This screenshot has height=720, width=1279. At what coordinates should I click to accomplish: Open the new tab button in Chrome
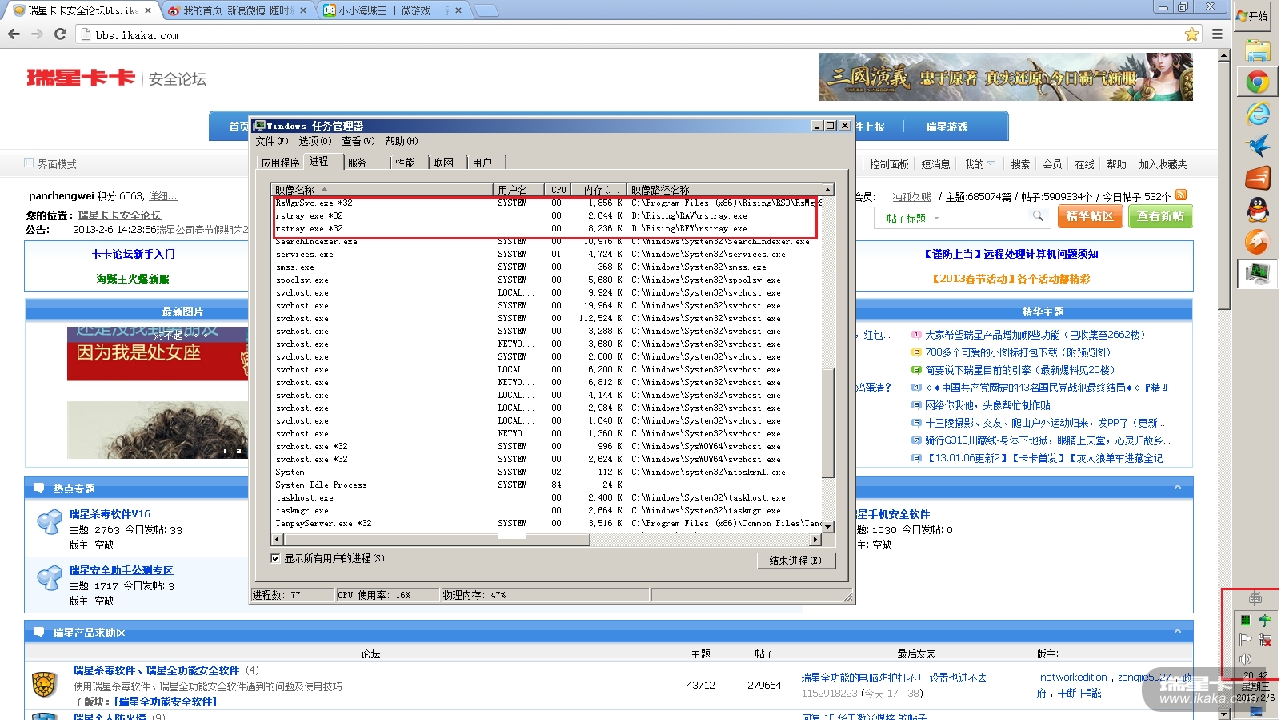(x=485, y=10)
